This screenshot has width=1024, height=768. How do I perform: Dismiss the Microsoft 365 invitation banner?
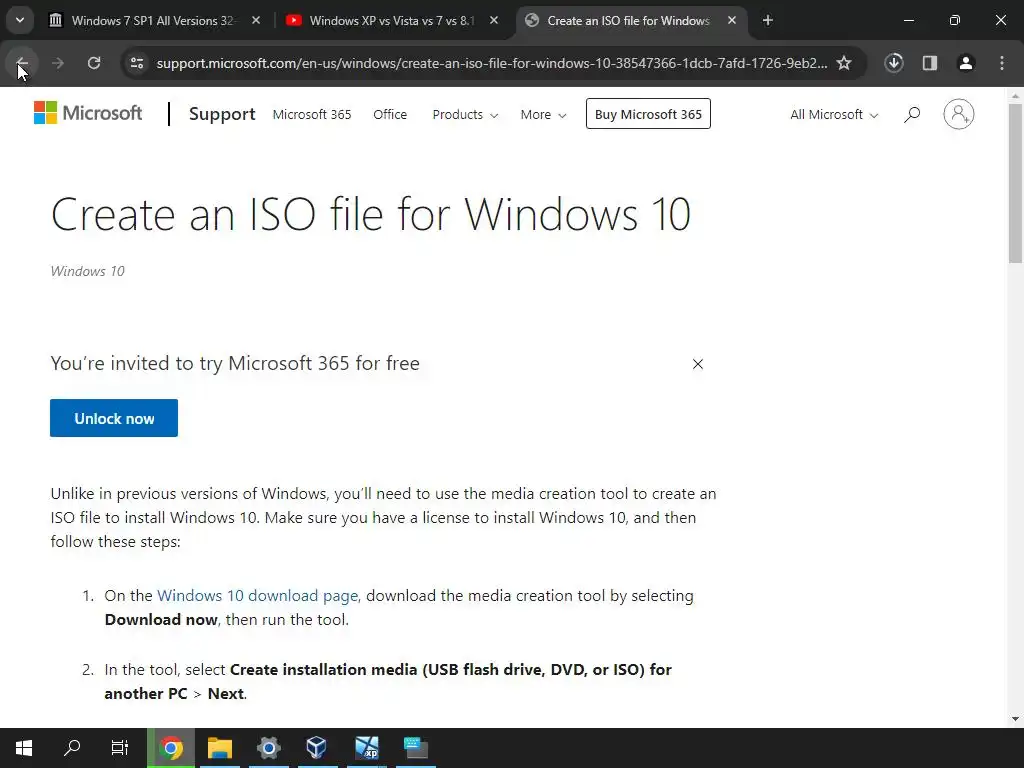coord(697,364)
